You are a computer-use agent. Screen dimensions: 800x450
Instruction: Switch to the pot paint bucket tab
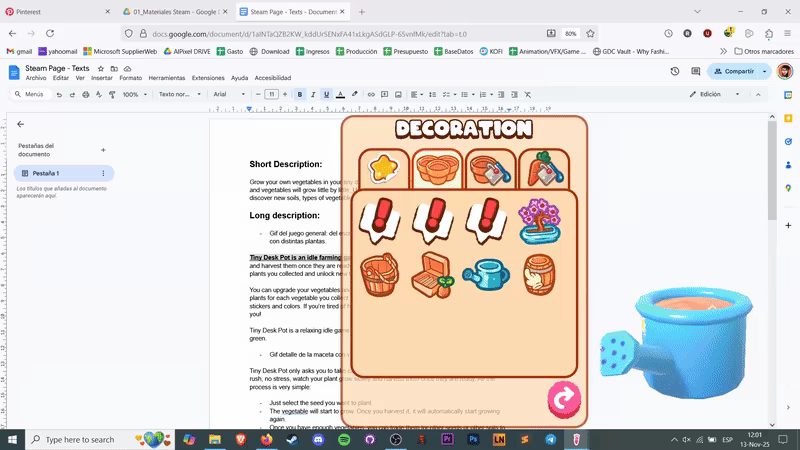[490, 169]
